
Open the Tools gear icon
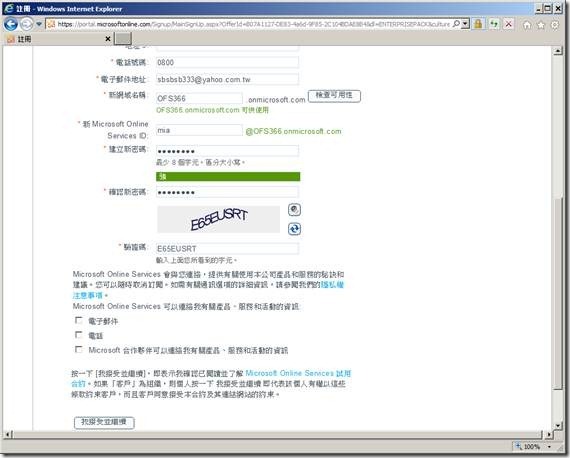tap(555, 25)
